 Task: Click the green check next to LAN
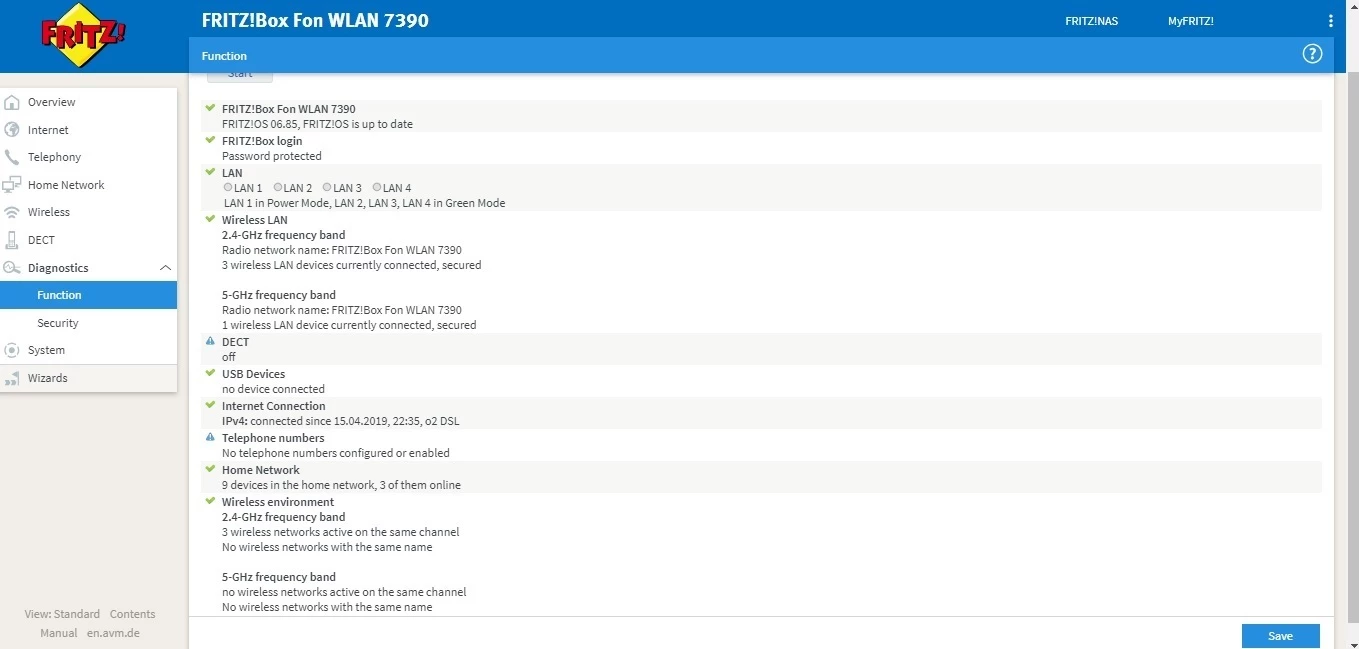coord(210,172)
